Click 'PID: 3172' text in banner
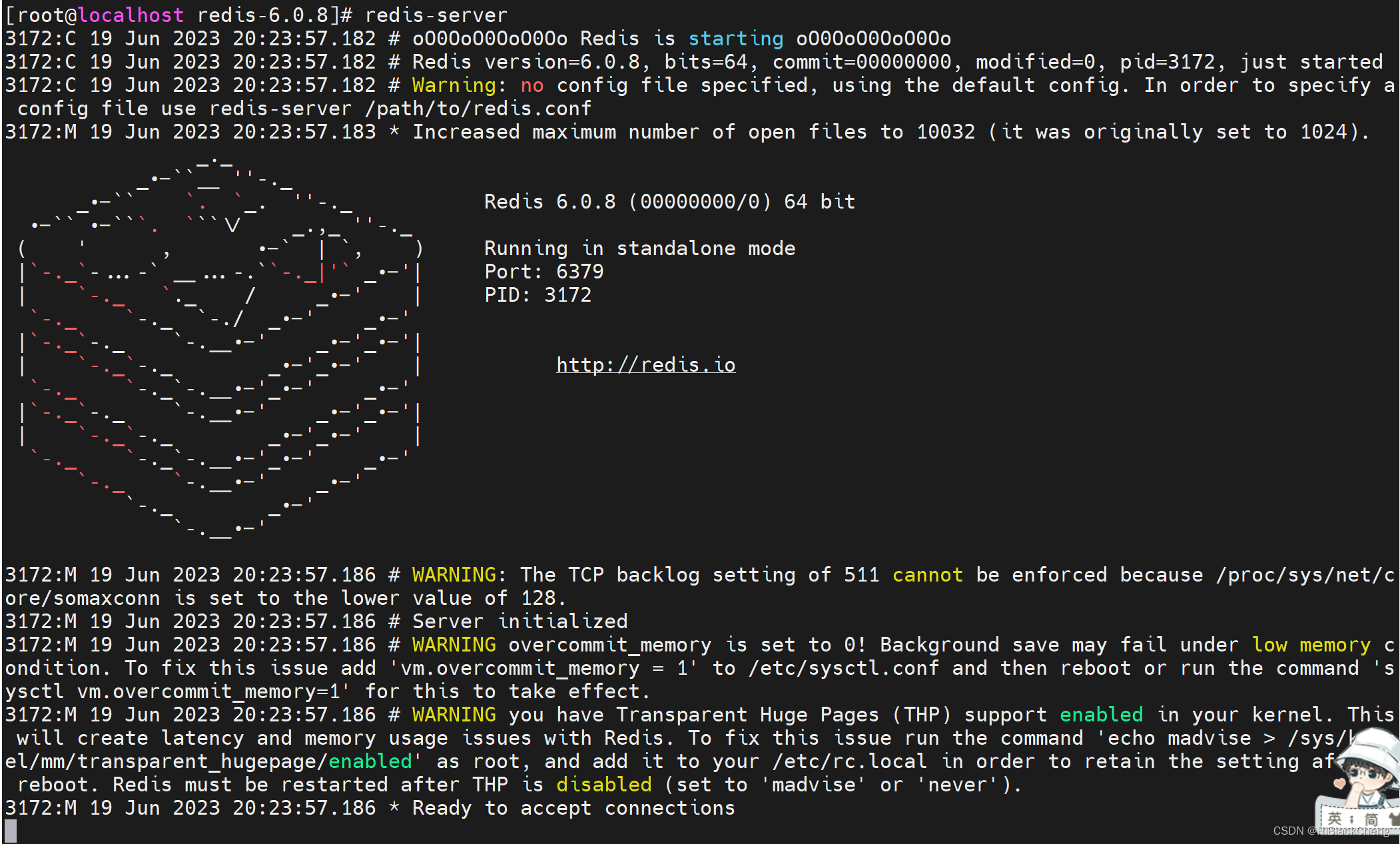The width and height of the screenshot is (1400, 844). click(x=537, y=295)
